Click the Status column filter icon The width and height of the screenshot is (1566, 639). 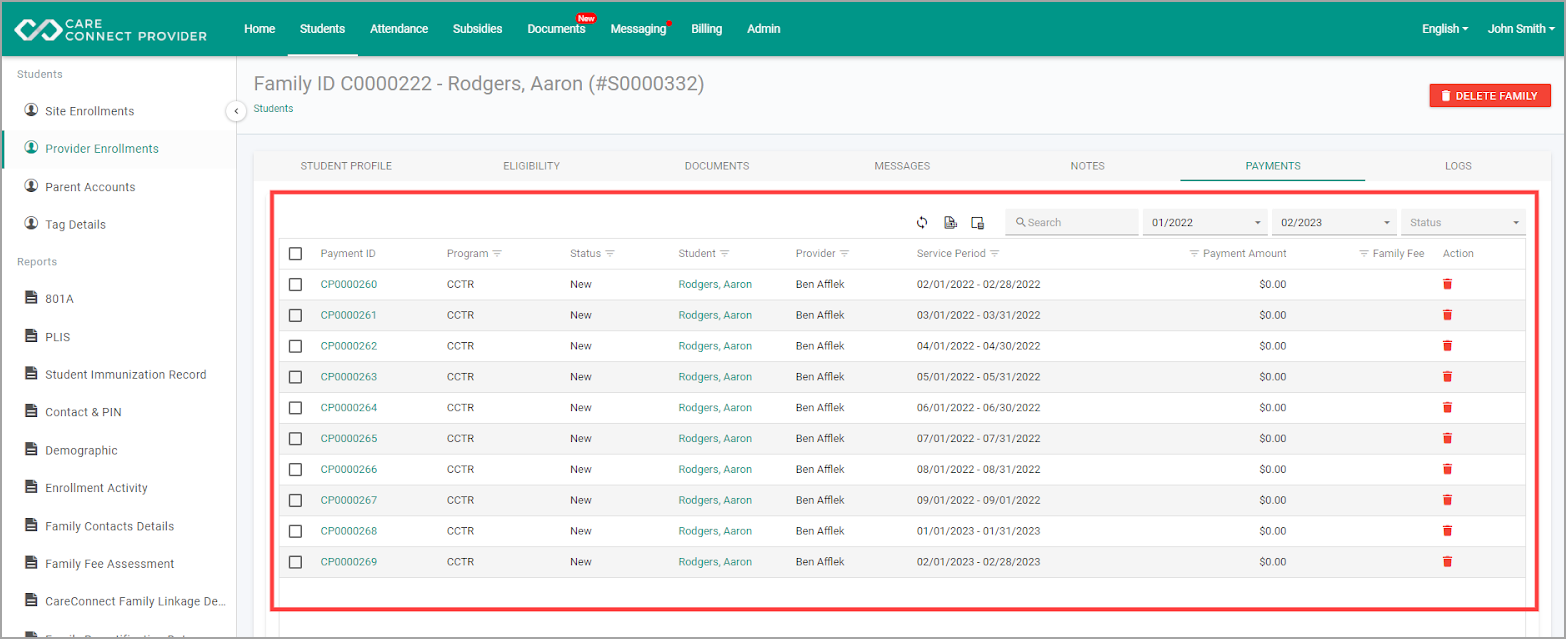(610, 254)
